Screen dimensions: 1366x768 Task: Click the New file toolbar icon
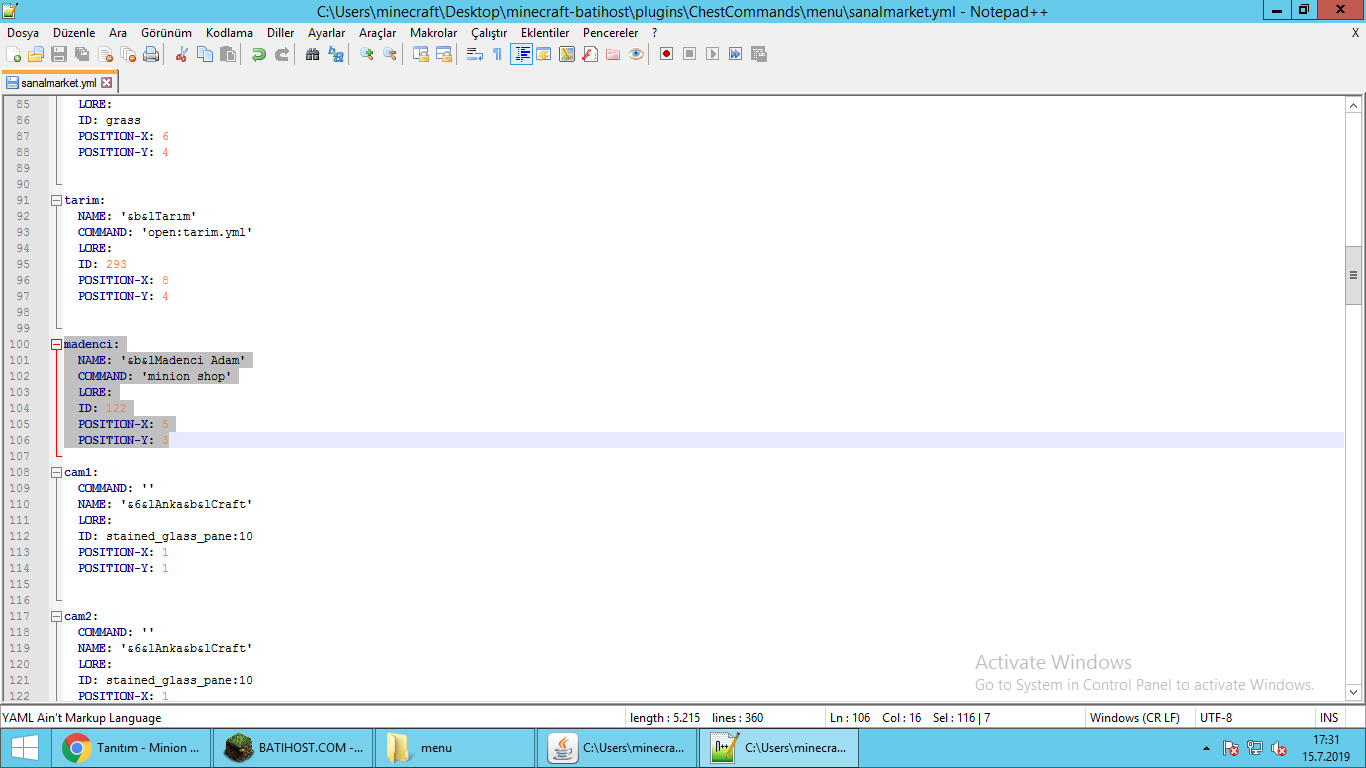click(x=14, y=54)
